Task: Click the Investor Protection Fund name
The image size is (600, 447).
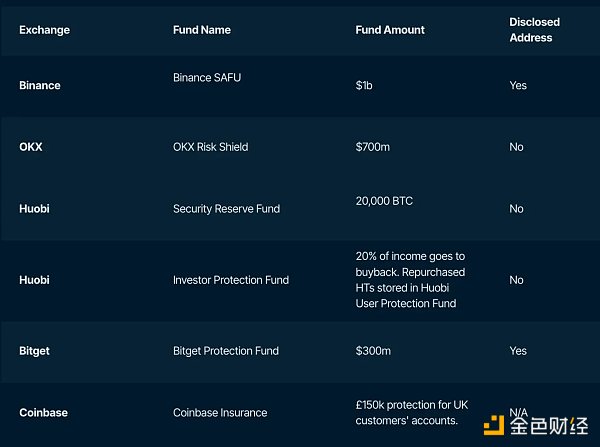Action: [231, 280]
